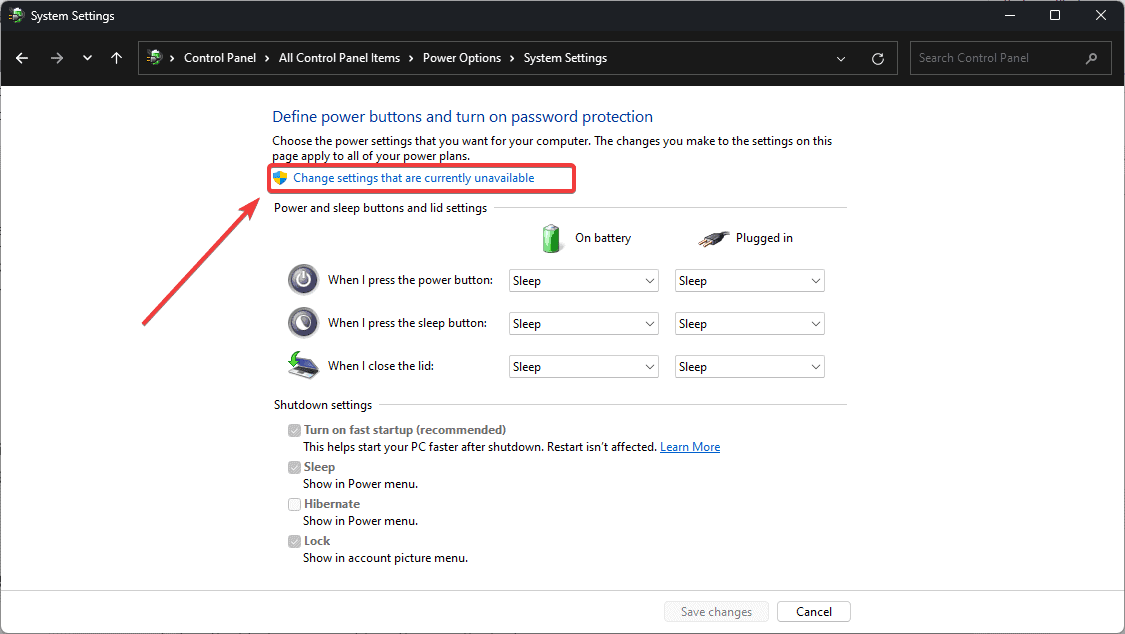Screen dimensions: 1125x634
Task: Click the System Settings title bar icon
Action: [16, 15]
